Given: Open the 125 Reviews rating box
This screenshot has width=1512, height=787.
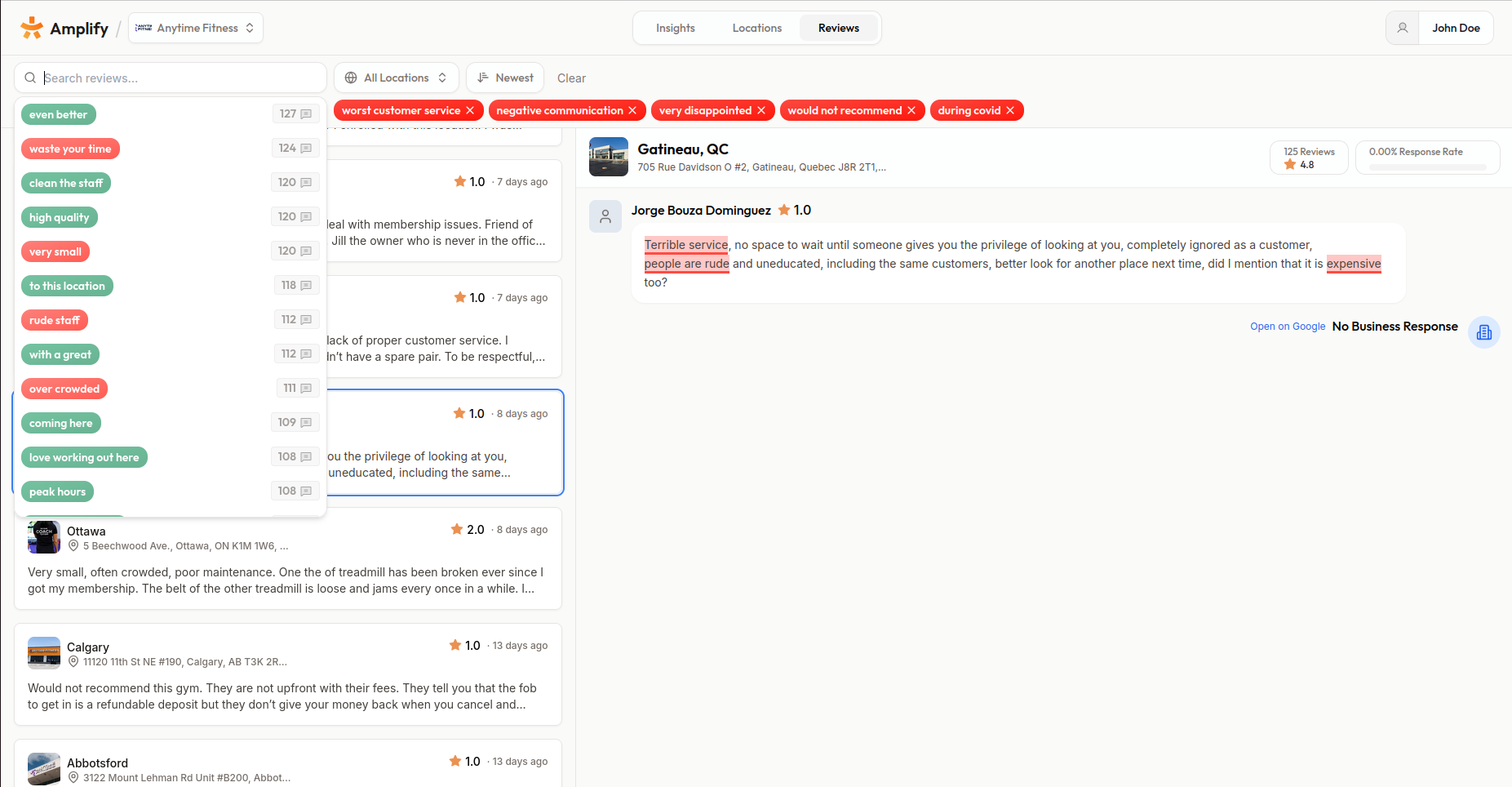Looking at the screenshot, I should pyautogui.click(x=1309, y=158).
